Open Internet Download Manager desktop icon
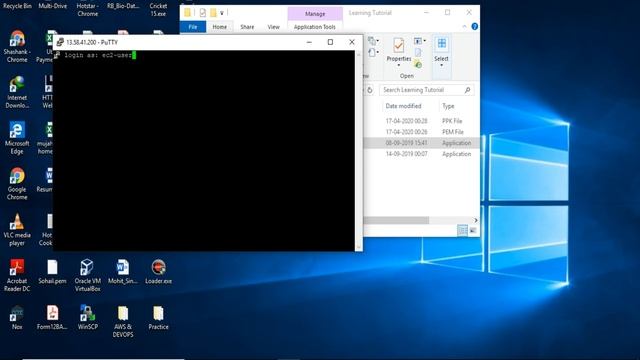The height and width of the screenshot is (360, 640). (17, 93)
